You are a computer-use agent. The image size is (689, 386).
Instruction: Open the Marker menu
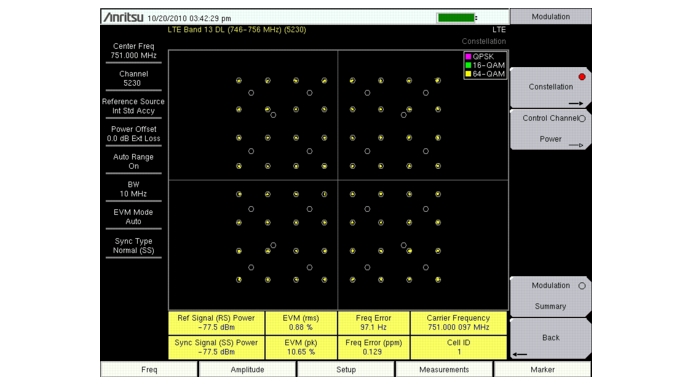pyautogui.click(x=543, y=369)
